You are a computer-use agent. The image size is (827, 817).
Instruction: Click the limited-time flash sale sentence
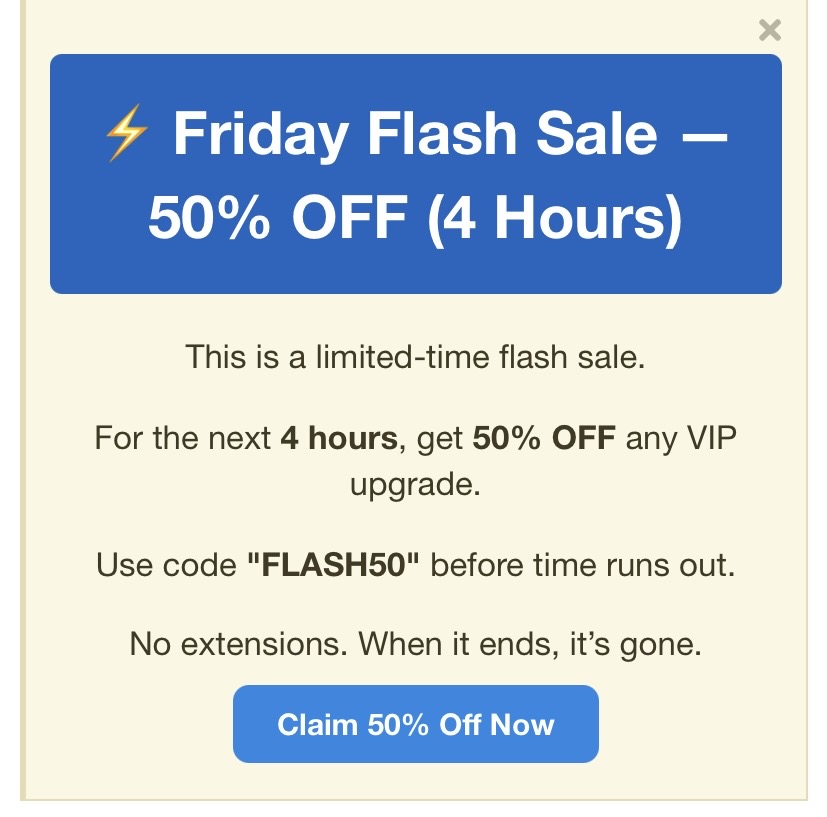pos(415,357)
